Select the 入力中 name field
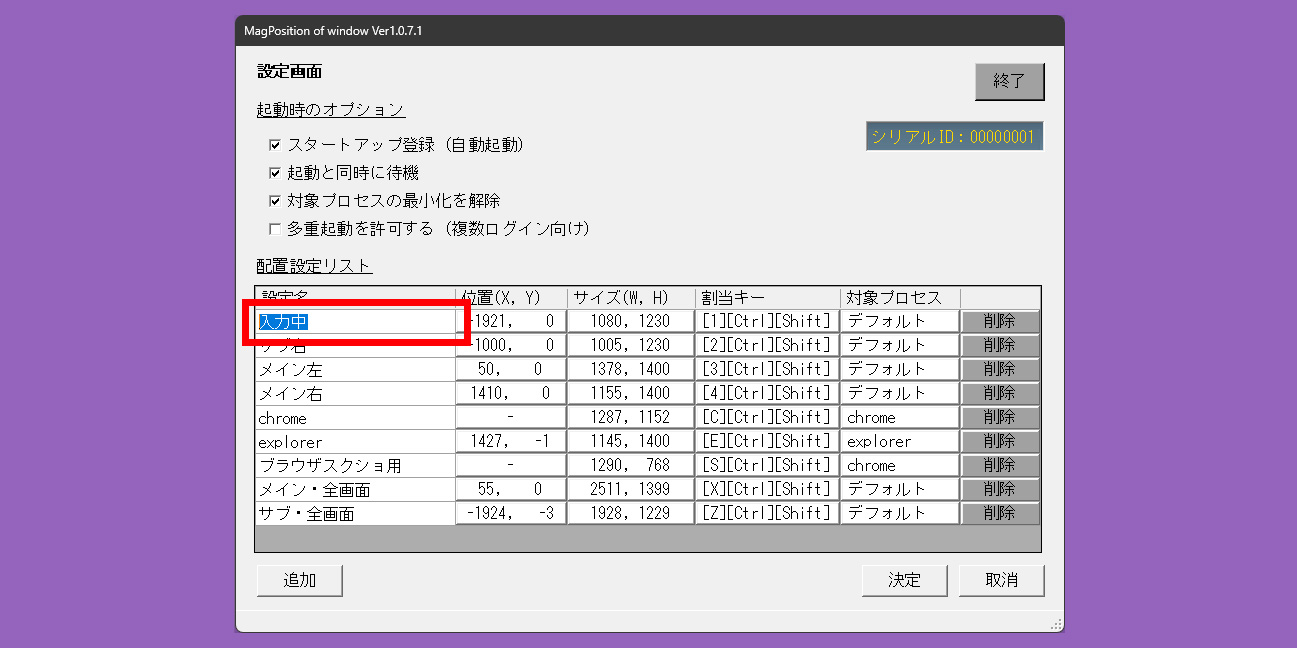 (355, 321)
